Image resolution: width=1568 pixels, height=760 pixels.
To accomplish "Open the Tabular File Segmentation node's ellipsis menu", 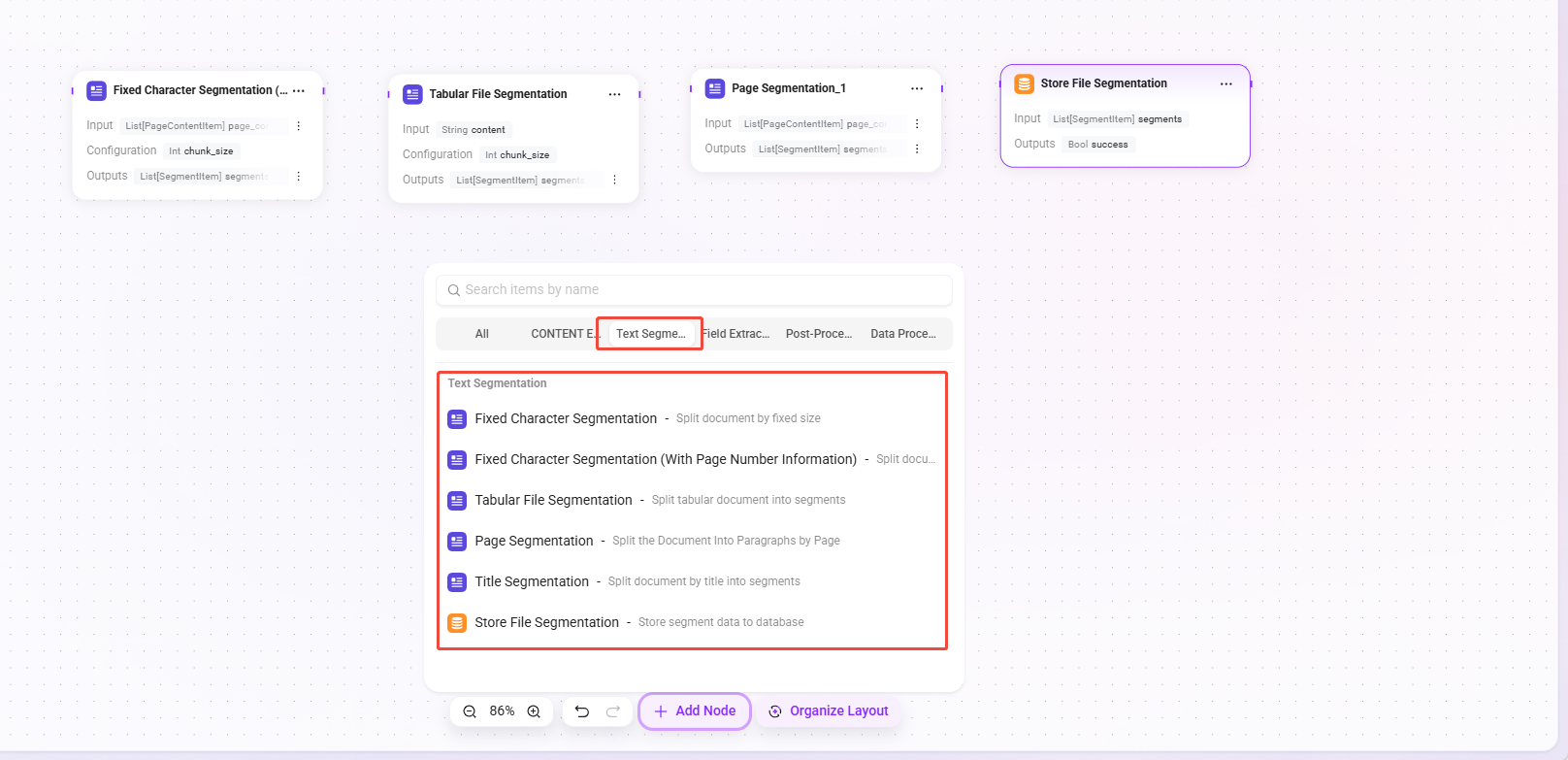I will 615,94.
